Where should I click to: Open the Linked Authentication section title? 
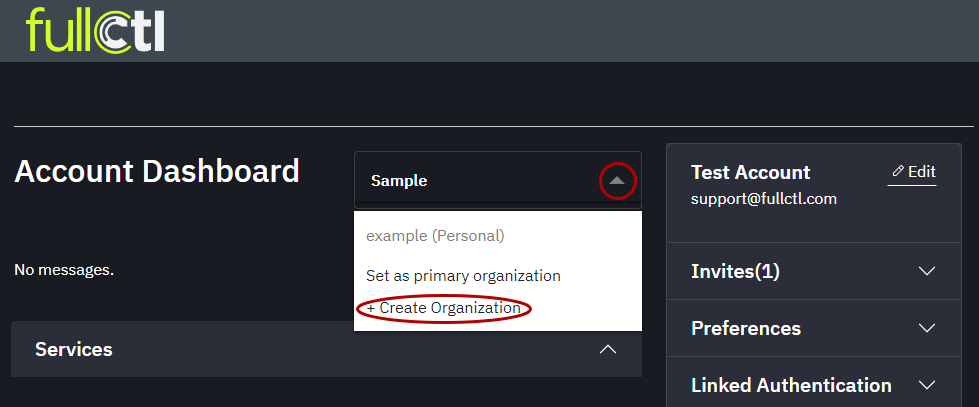point(791,385)
